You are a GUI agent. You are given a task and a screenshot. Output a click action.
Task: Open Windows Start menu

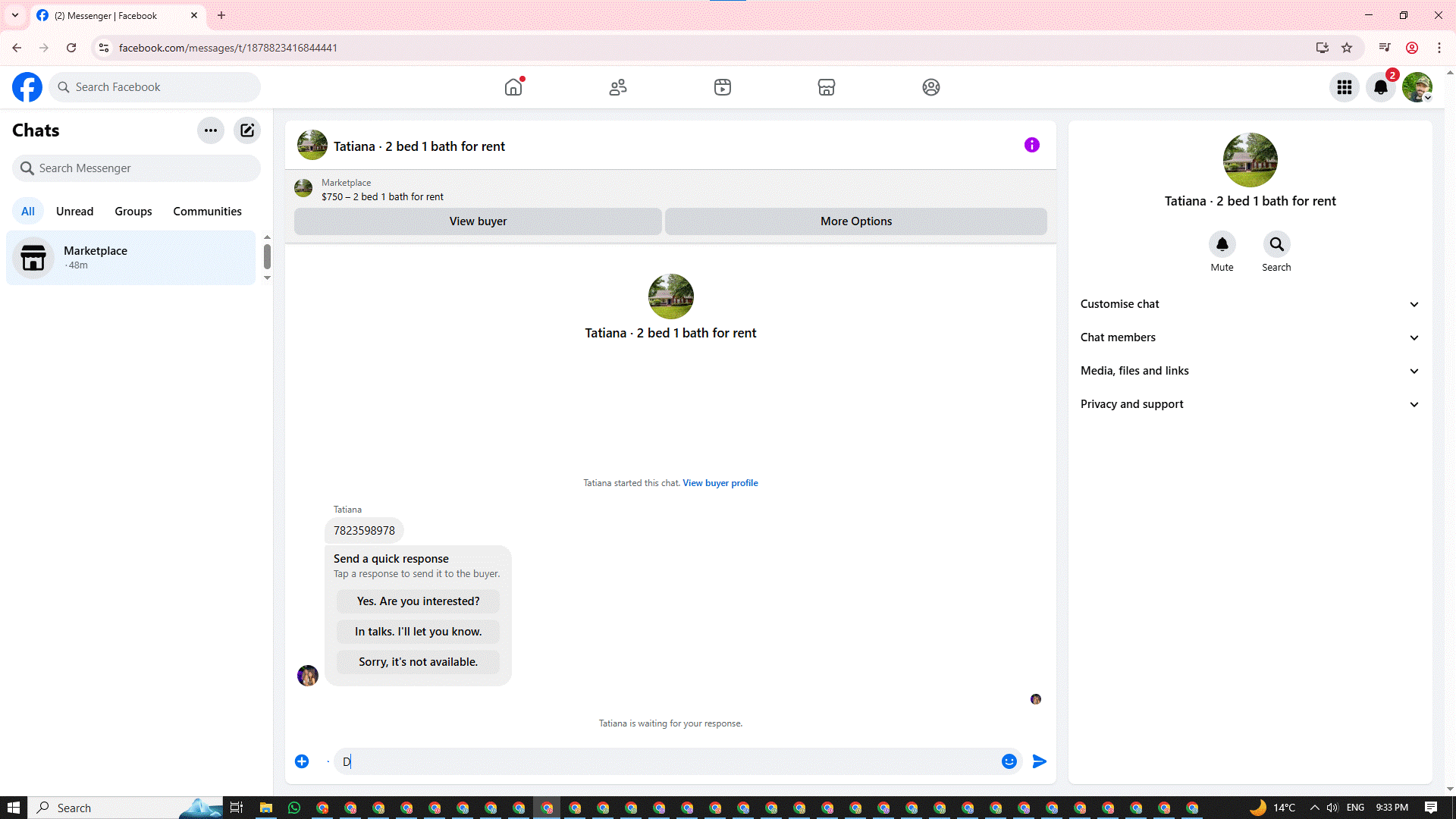[x=14, y=808]
